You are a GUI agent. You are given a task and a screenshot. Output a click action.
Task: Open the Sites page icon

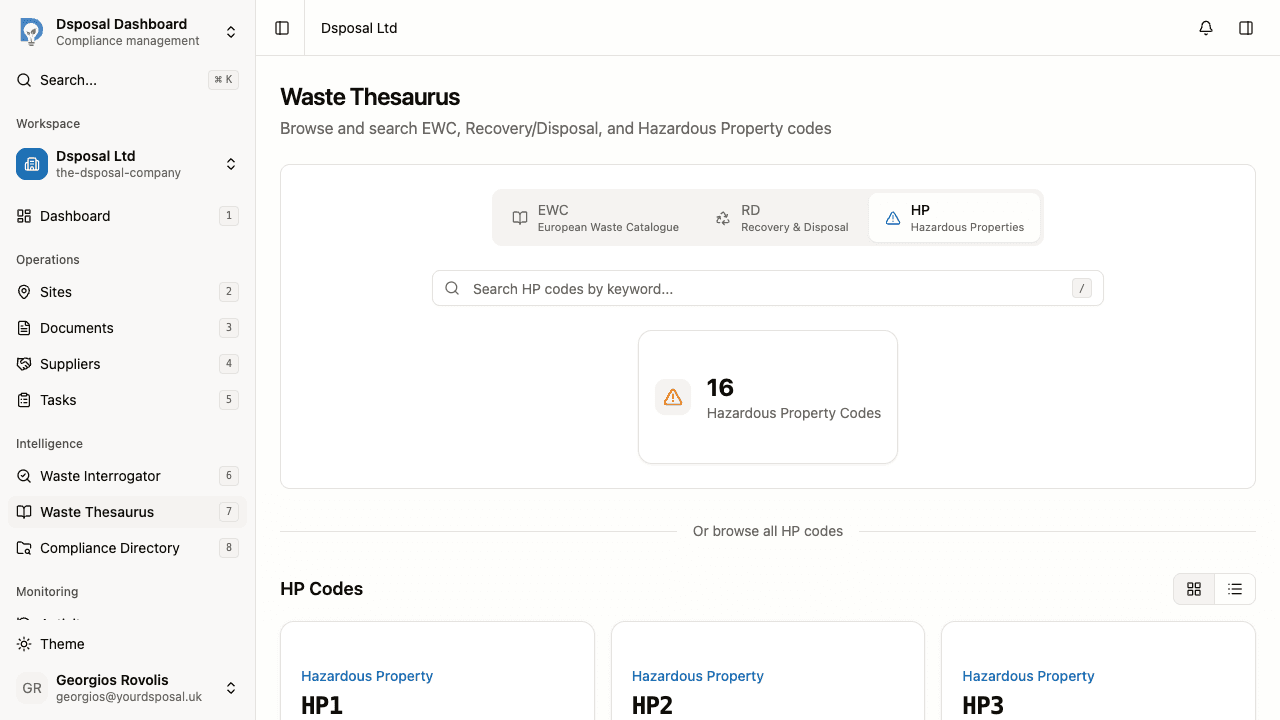pyautogui.click(x=24, y=292)
